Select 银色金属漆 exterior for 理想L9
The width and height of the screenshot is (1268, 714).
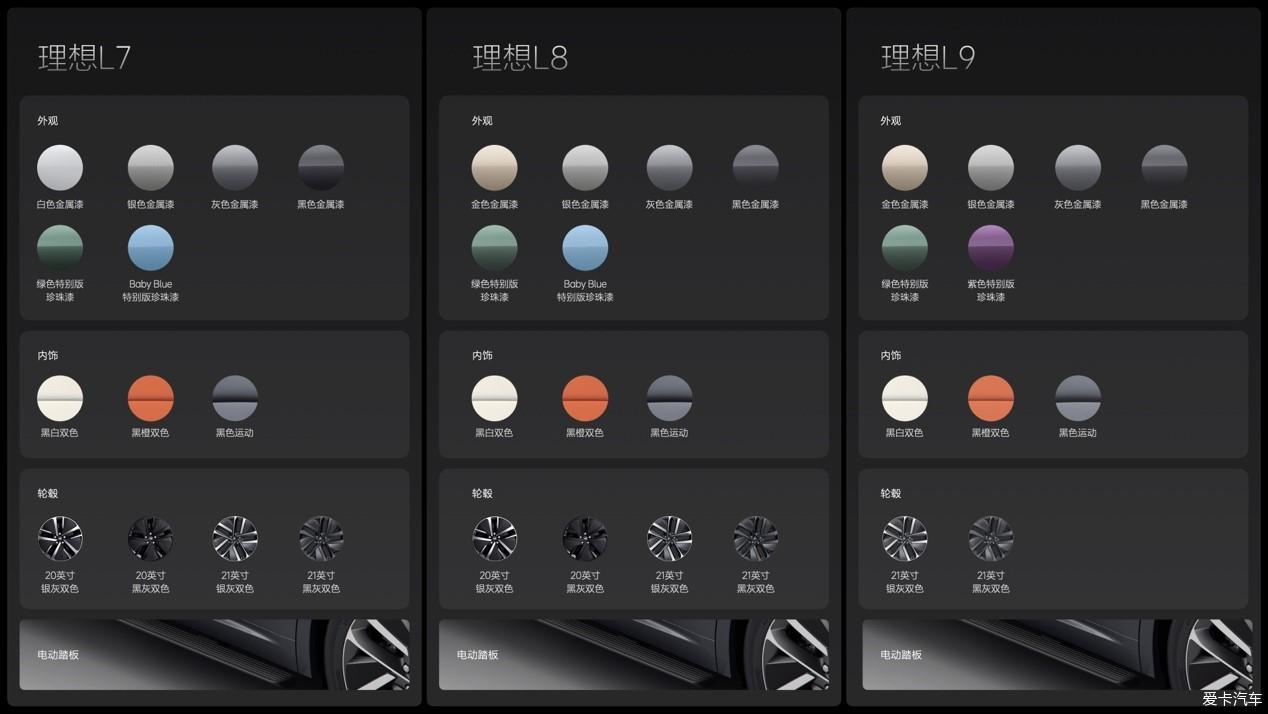click(x=991, y=167)
